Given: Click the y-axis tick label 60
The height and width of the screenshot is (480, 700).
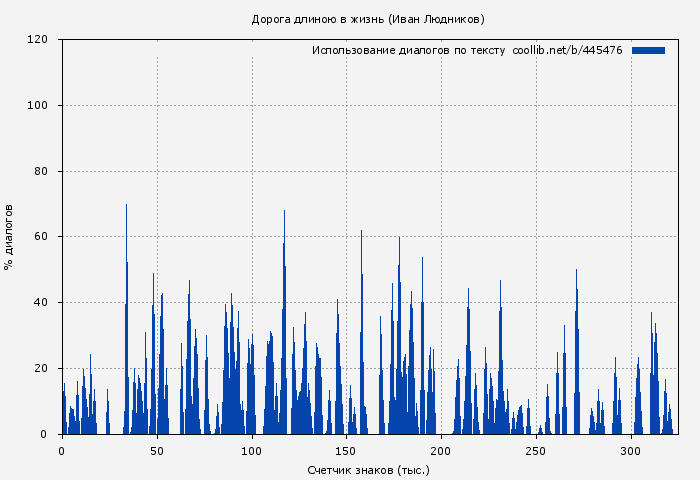Looking at the screenshot, I should (x=42, y=237).
